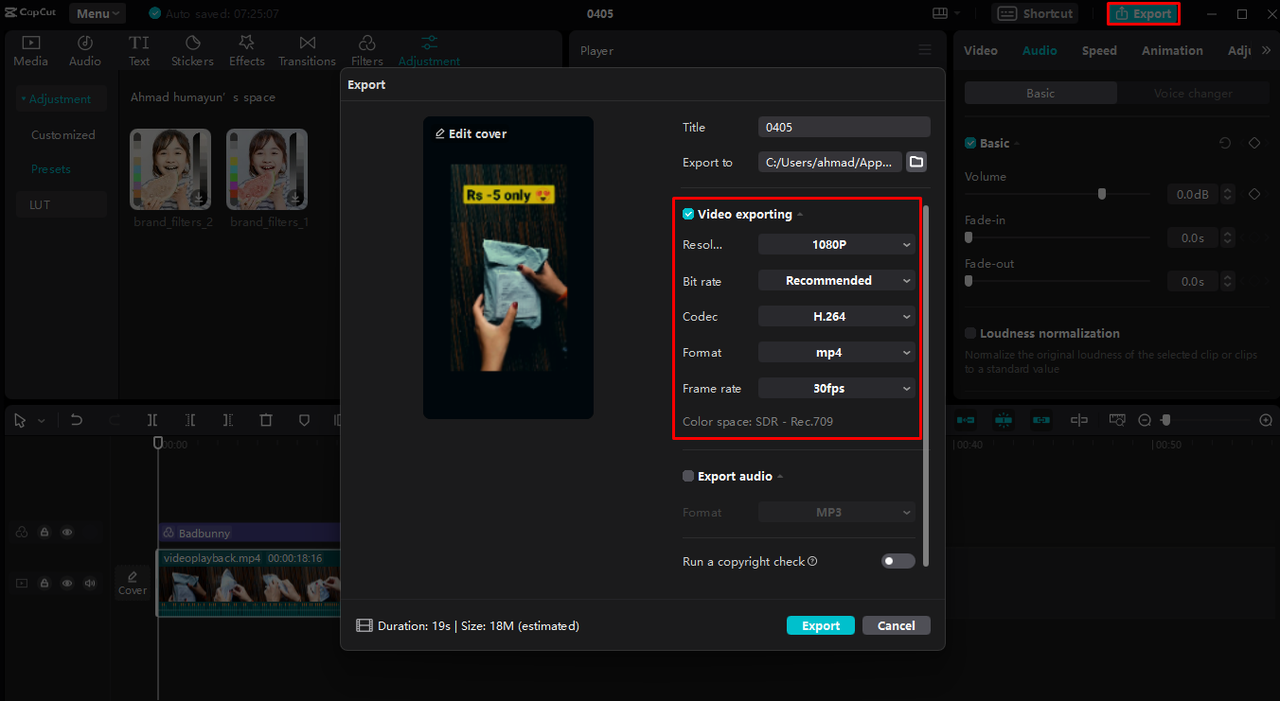
Task: Click the folder icon beside the Export to path
Action: pos(916,162)
